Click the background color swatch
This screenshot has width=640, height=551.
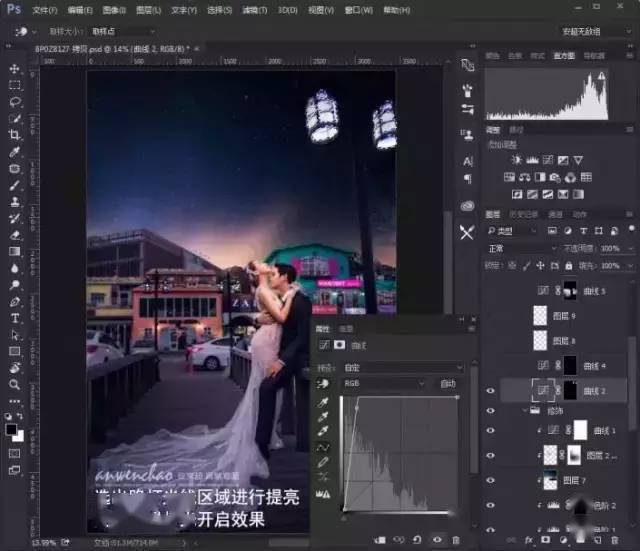(19, 436)
